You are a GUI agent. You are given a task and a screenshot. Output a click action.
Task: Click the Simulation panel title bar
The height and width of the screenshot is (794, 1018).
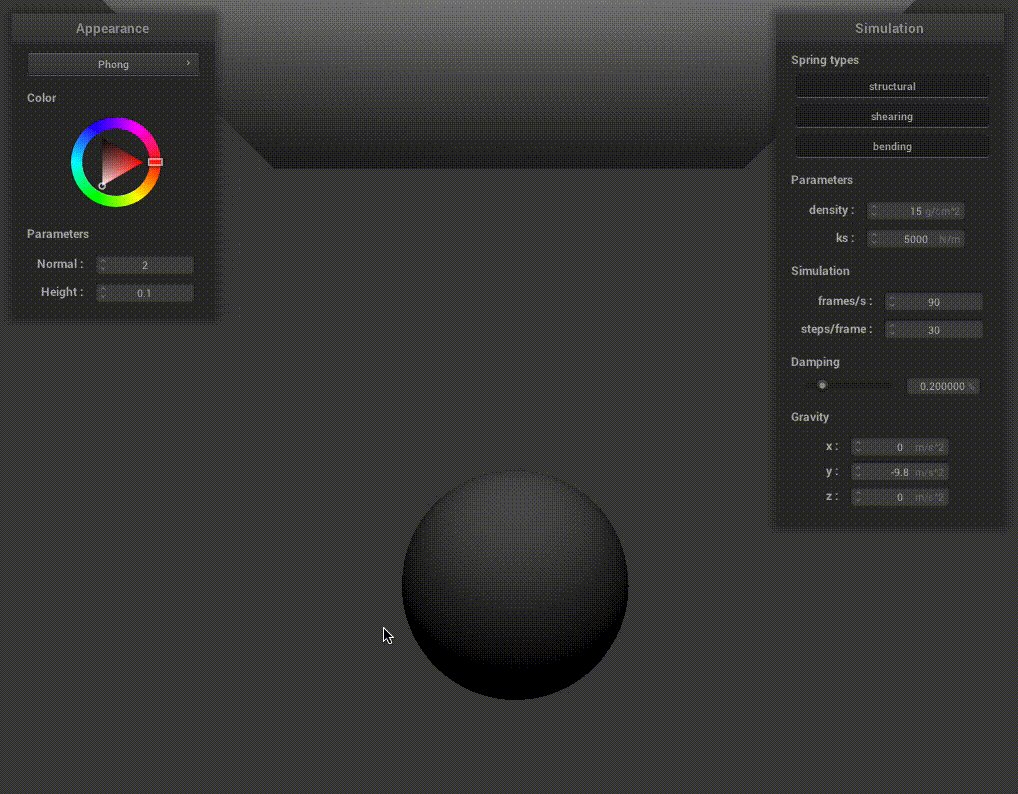click(x=889, y=28)
